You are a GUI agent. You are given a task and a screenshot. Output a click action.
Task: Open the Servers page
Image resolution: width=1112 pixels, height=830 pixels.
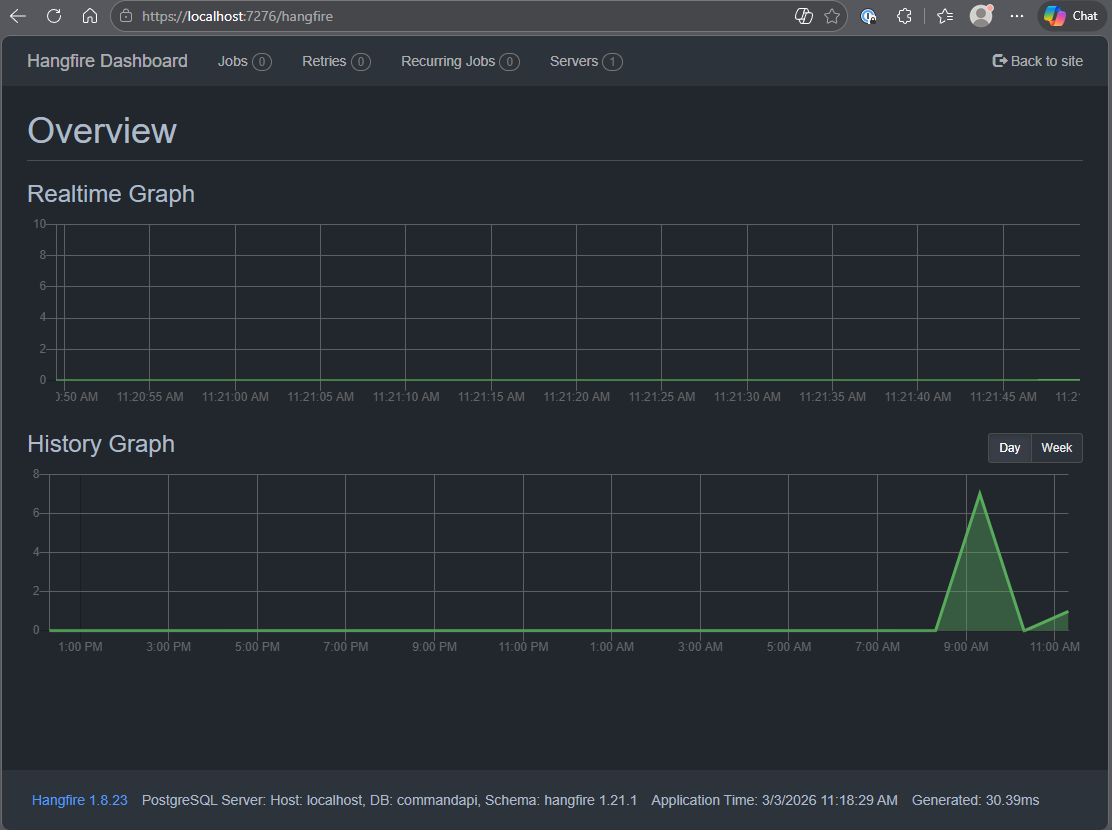574,61
